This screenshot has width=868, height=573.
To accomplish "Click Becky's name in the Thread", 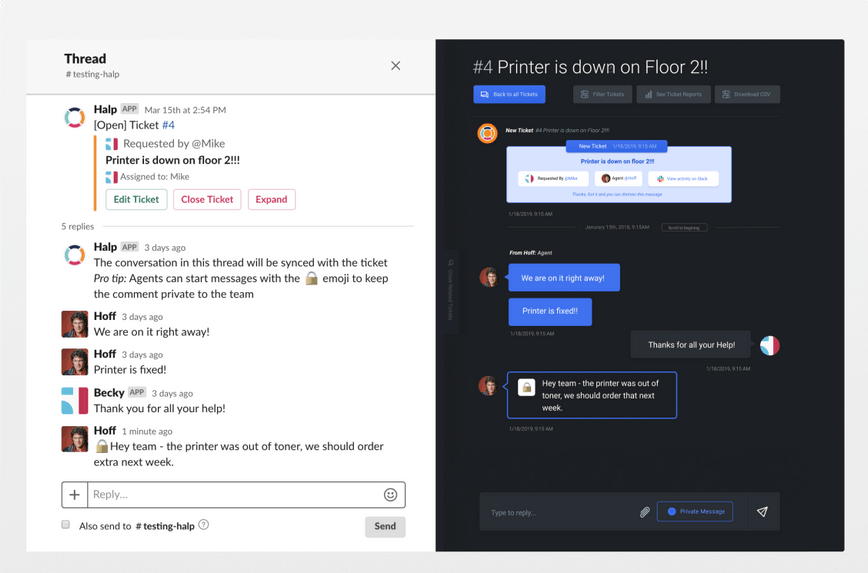I will point(108,393).
